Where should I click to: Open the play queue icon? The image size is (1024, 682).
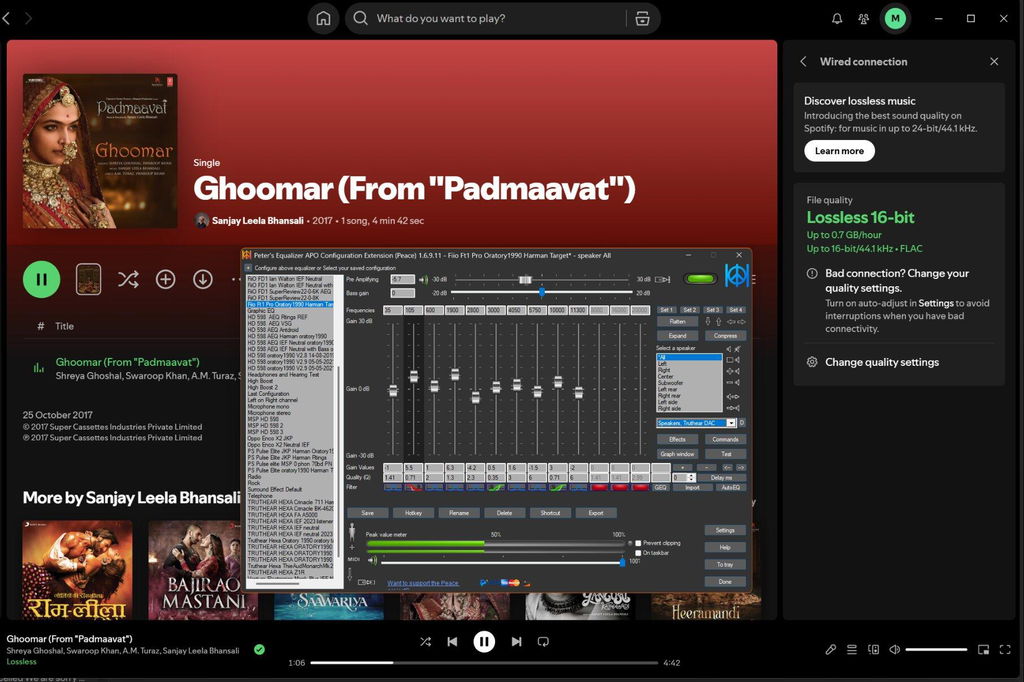(852, 649)
